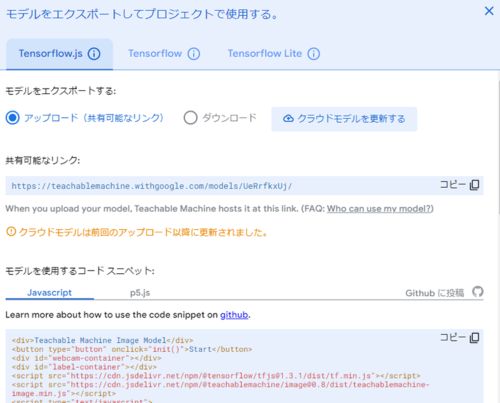Screen dimensions: 500x403
Task: Click the モデルをエクスポートする: heading
Action: (61, 91)
